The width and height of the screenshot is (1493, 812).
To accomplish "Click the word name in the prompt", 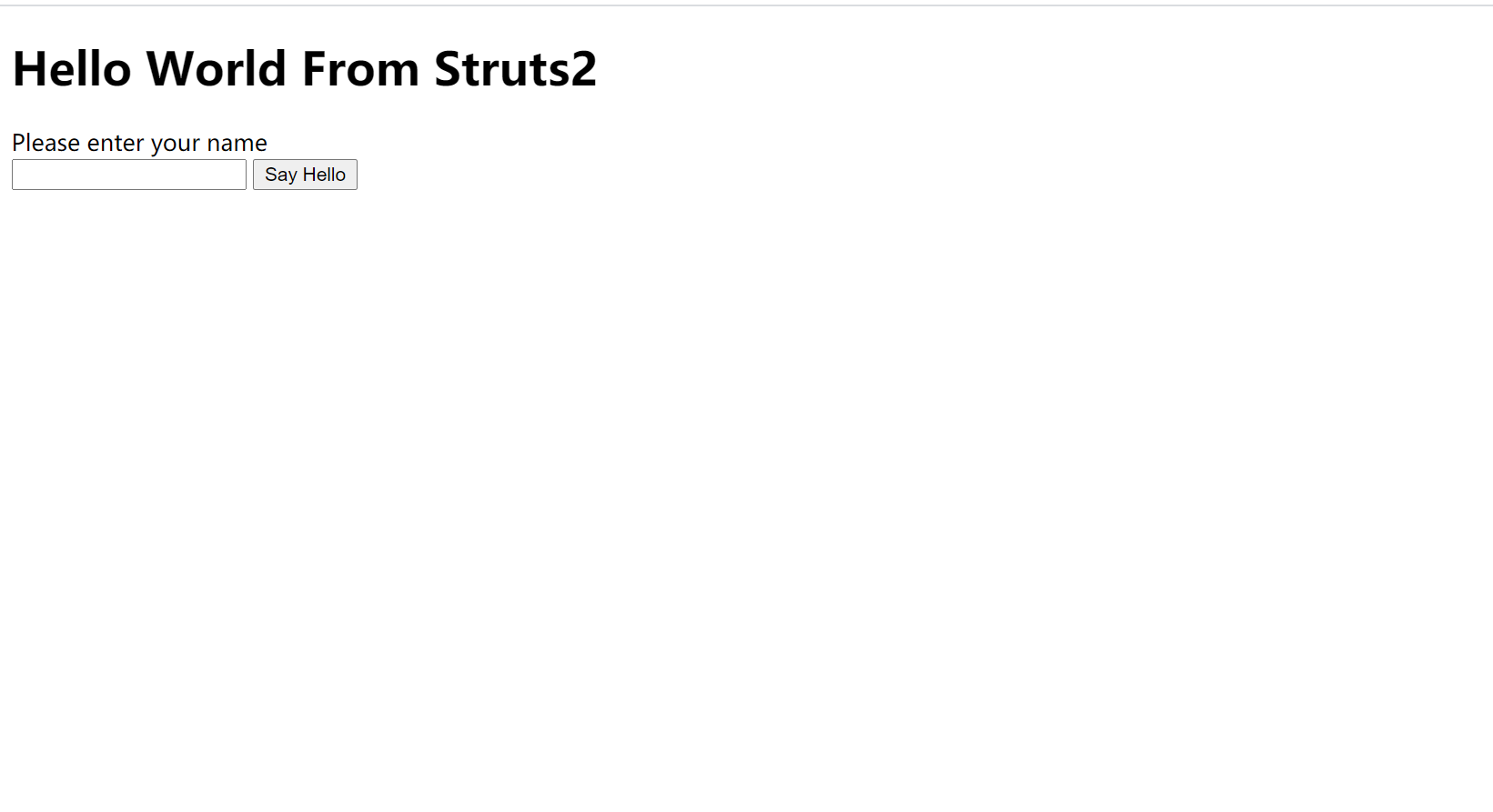I will click(238, 142).
